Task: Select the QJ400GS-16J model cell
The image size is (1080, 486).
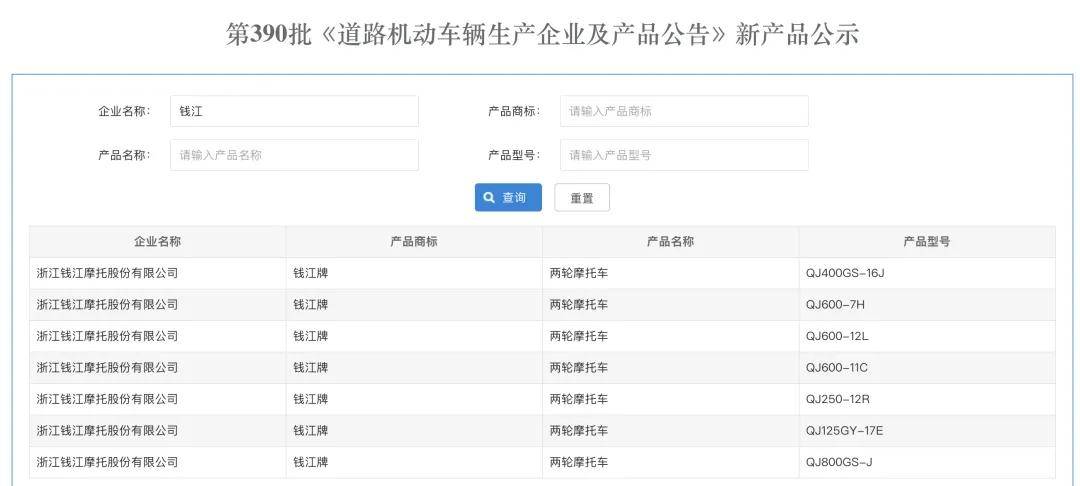Action: 845,273
